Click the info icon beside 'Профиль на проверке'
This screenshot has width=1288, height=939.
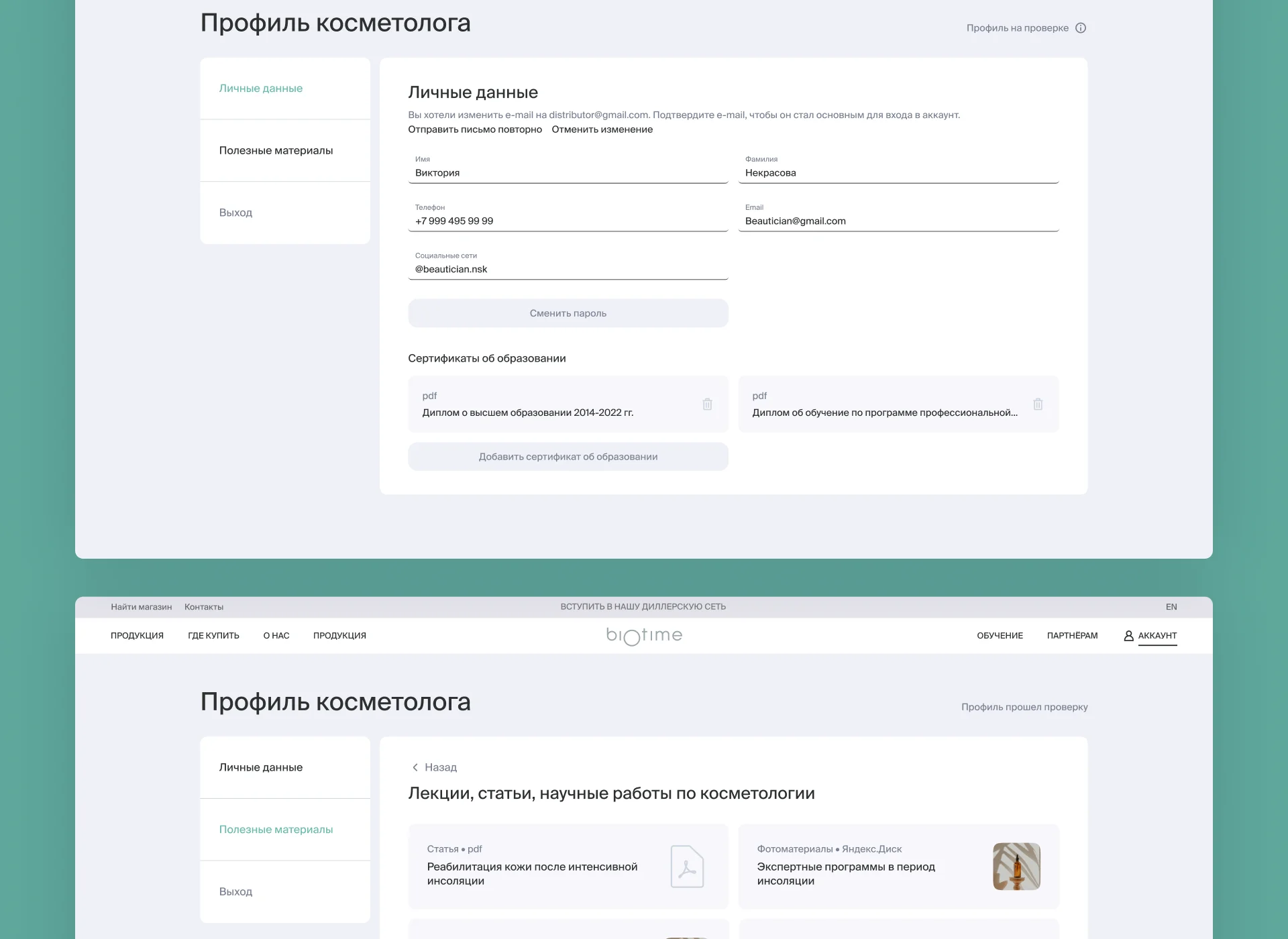[x=1081, y=28]
